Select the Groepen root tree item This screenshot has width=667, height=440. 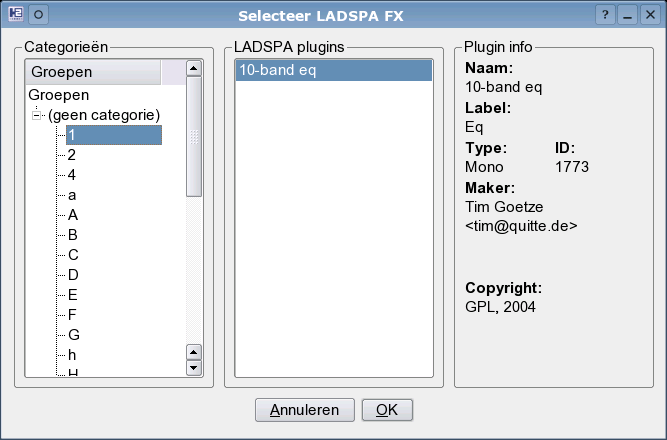(59, 95)
